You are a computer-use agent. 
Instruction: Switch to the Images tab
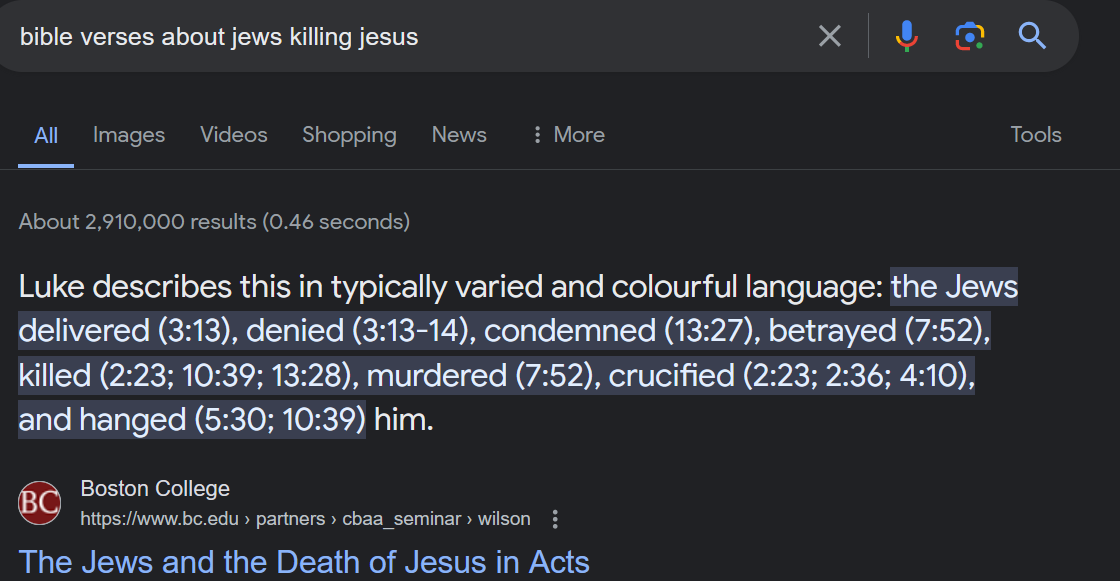[x=129, y=135]
